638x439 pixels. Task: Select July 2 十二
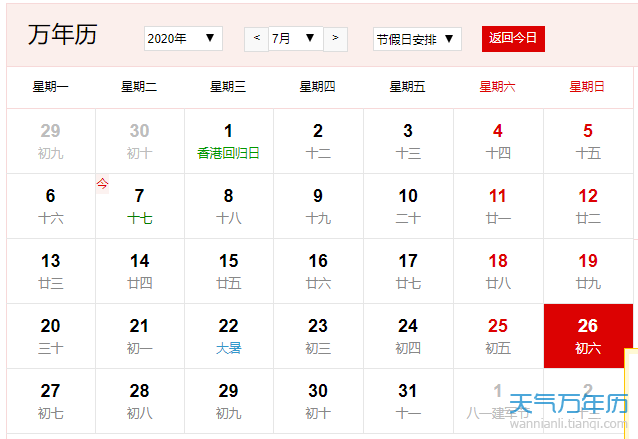pos(319,141)
